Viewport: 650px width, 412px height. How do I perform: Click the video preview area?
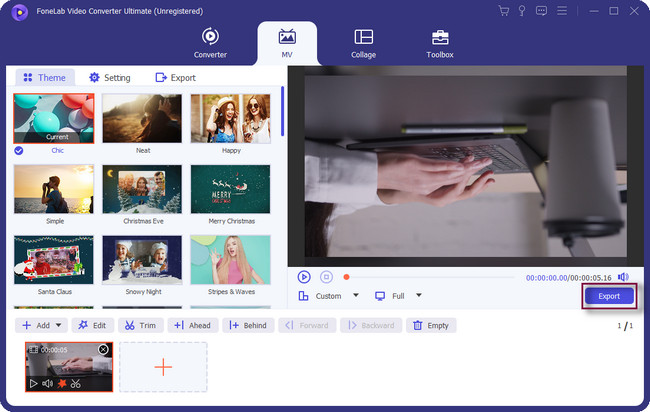coord(466,166)
